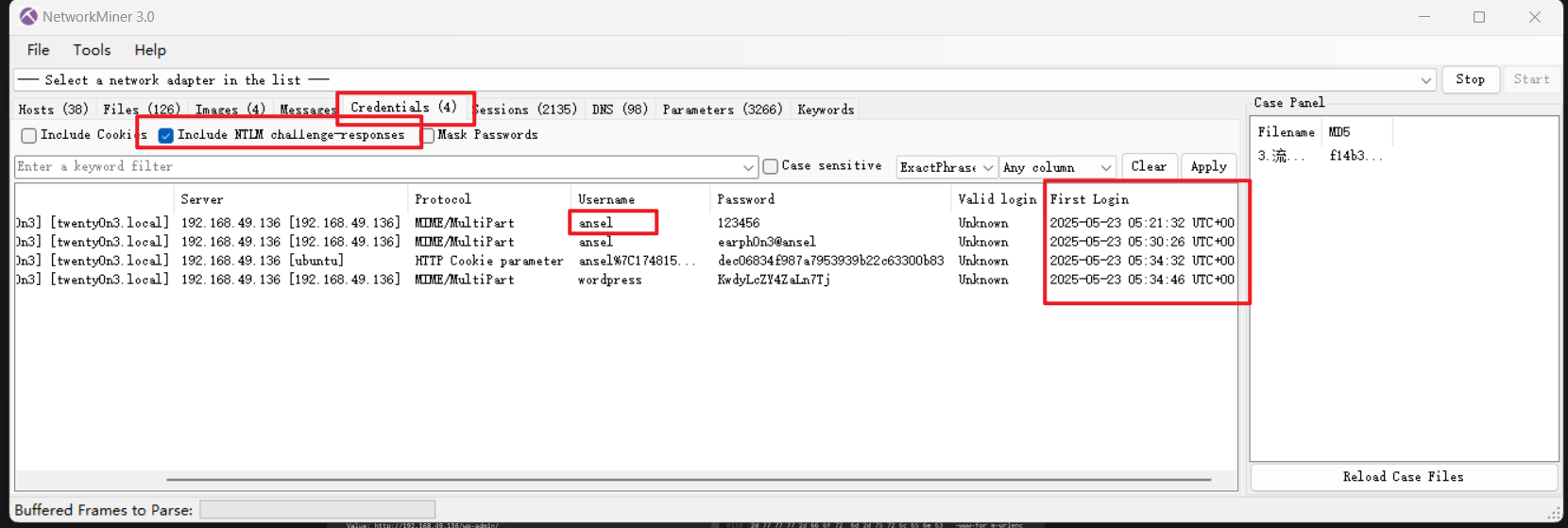Click the Clear filter button

pyautogui.click(x=1149, y=166)
